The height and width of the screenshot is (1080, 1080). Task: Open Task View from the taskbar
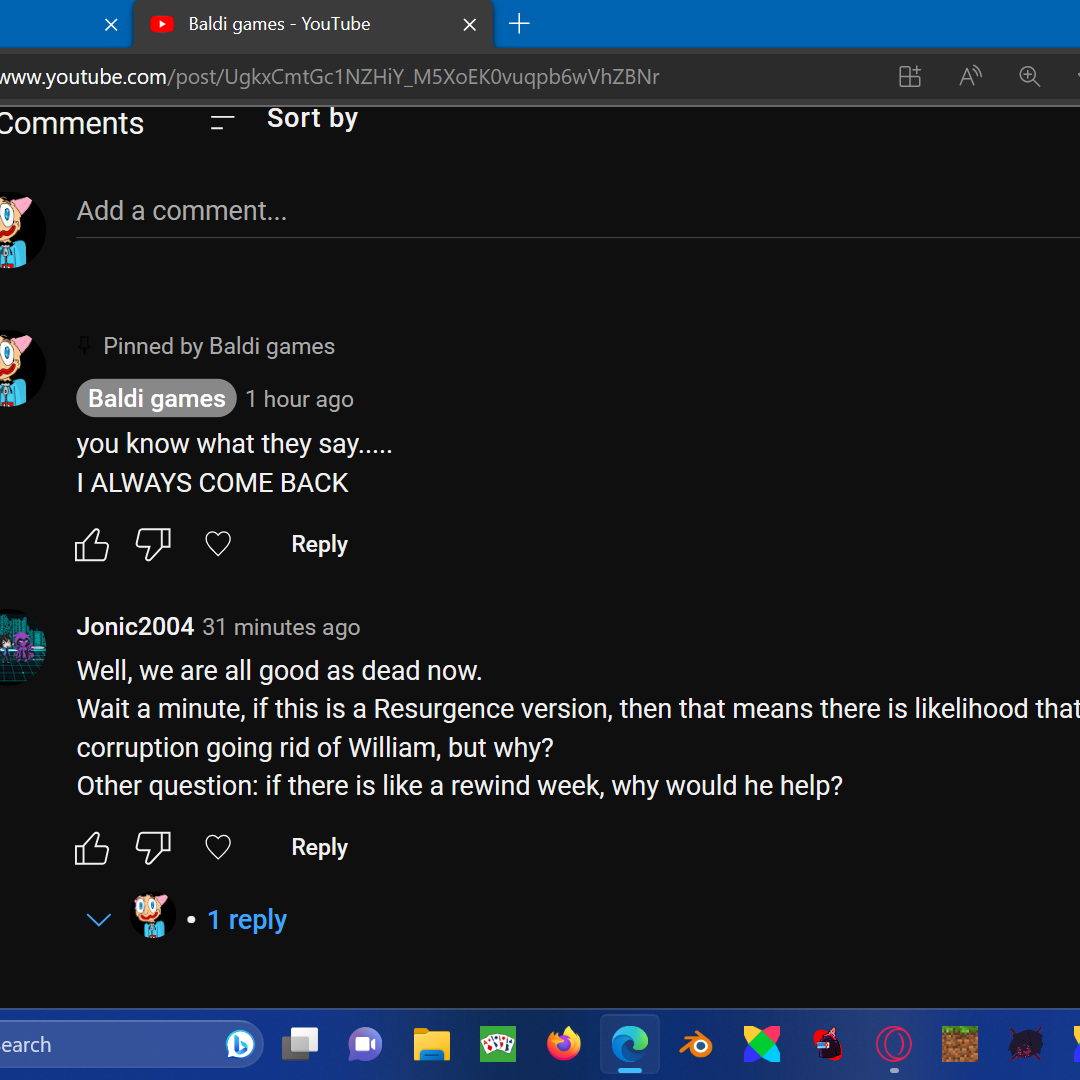300,1044
